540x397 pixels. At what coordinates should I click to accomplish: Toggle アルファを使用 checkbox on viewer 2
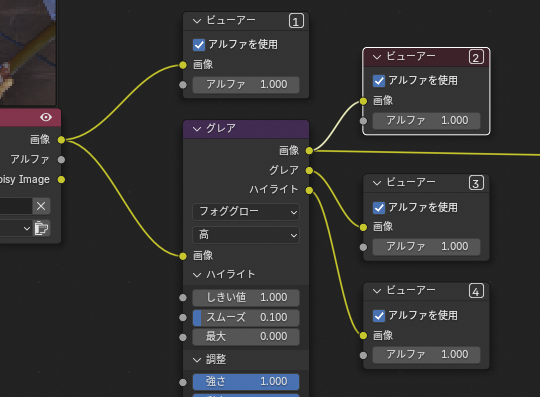tap(379, 81)
